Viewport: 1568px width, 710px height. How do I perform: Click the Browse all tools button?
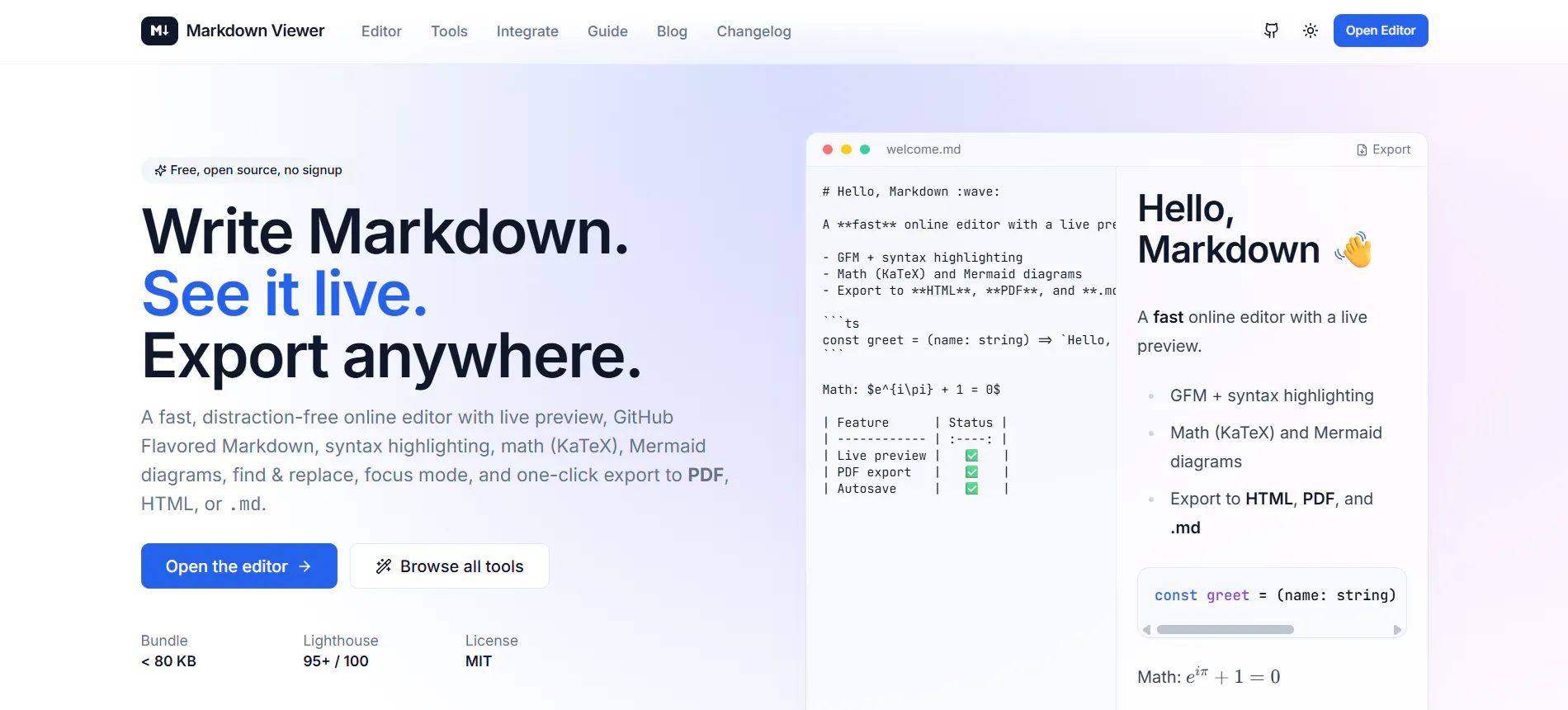(x=450, y=566)
